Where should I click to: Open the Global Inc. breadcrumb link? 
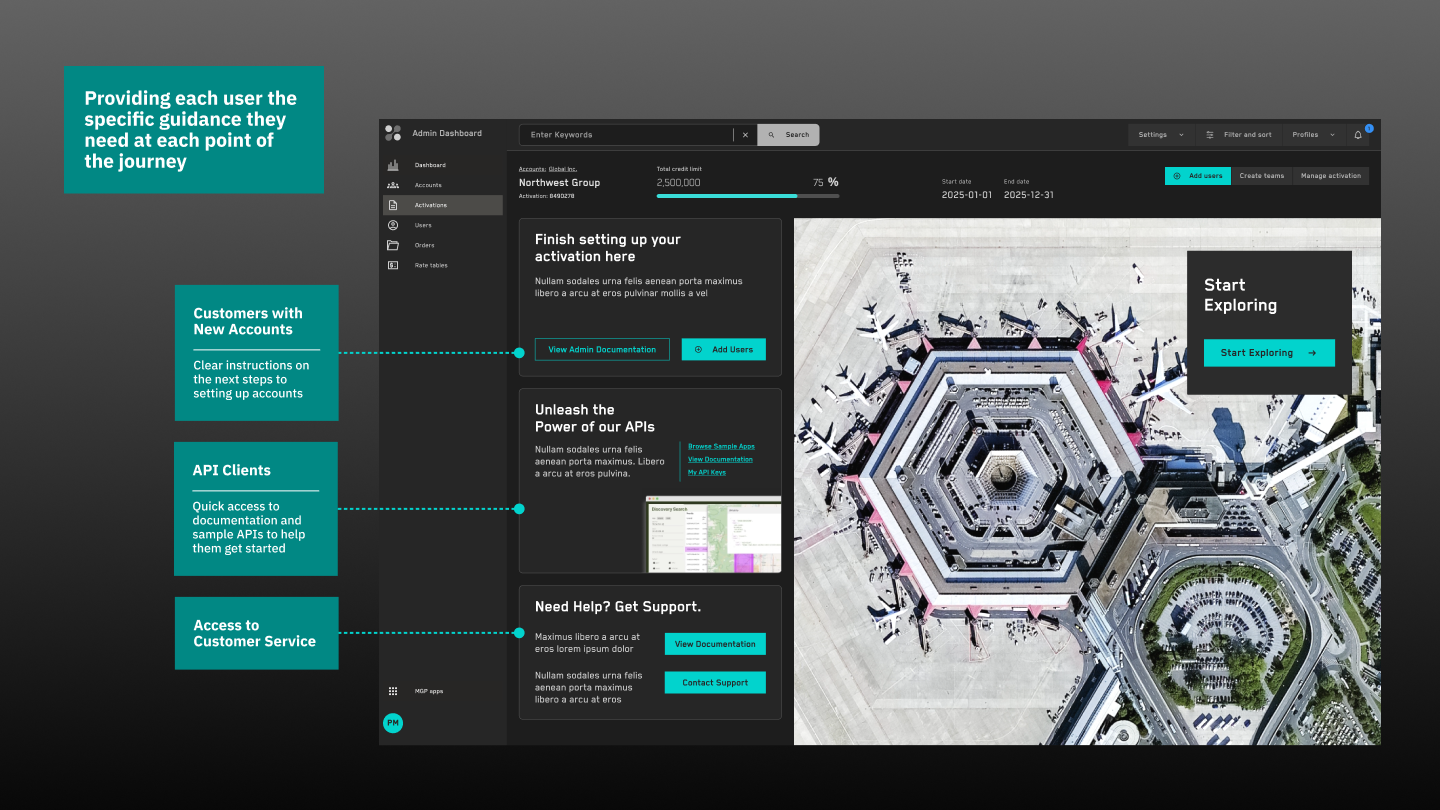point(563,169)
